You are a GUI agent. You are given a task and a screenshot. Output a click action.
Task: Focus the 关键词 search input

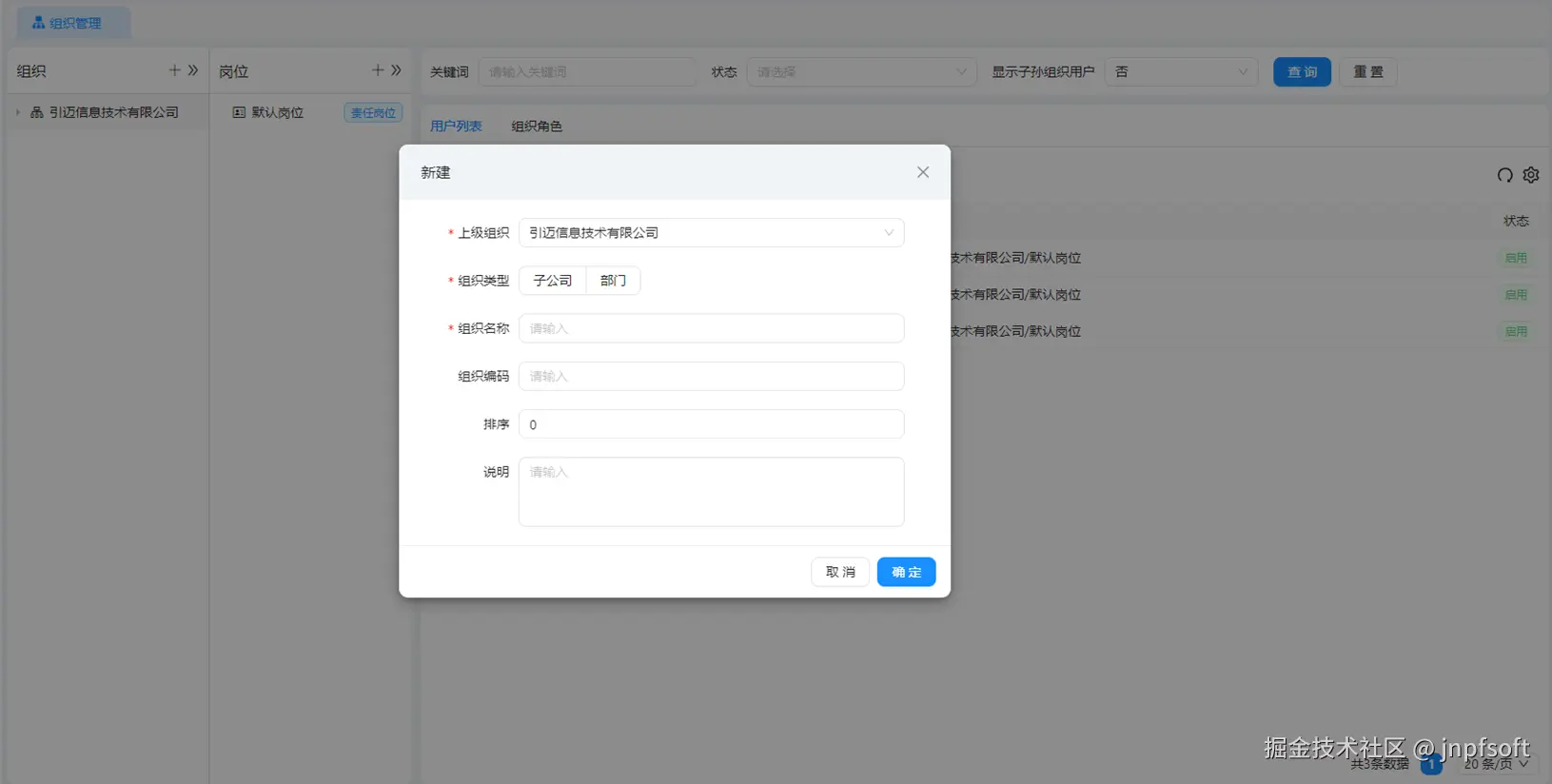click(588, 71)
